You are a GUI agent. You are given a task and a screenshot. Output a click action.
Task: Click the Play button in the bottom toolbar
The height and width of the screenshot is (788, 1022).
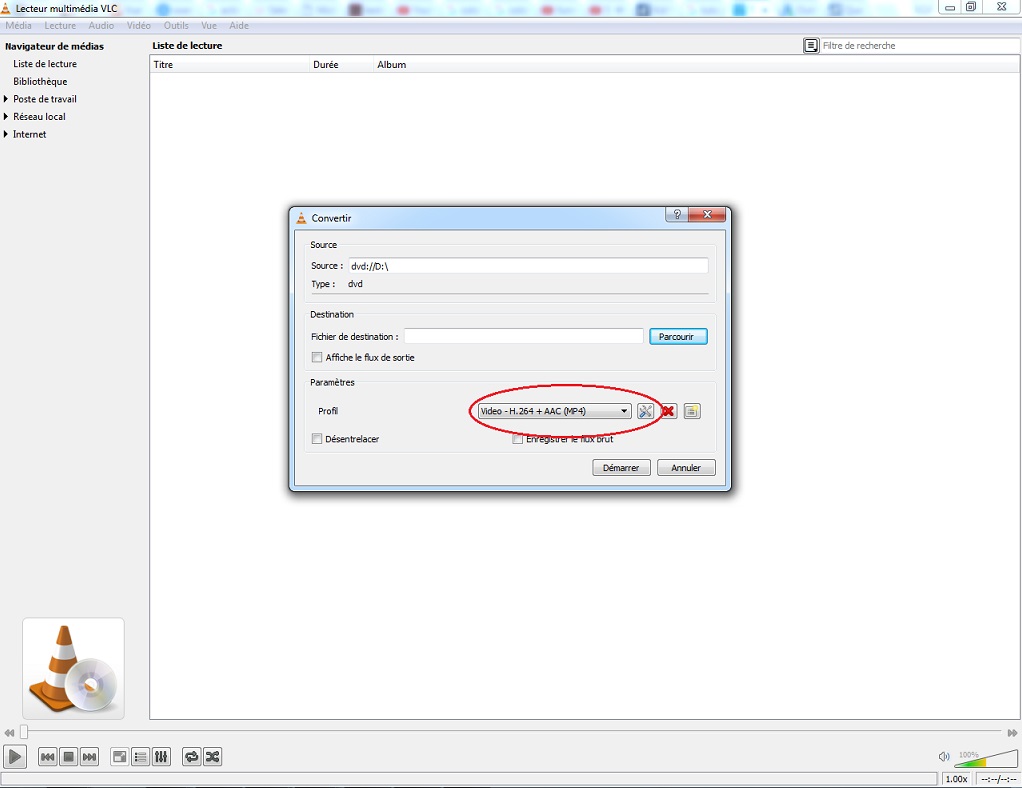click(14, 757)
